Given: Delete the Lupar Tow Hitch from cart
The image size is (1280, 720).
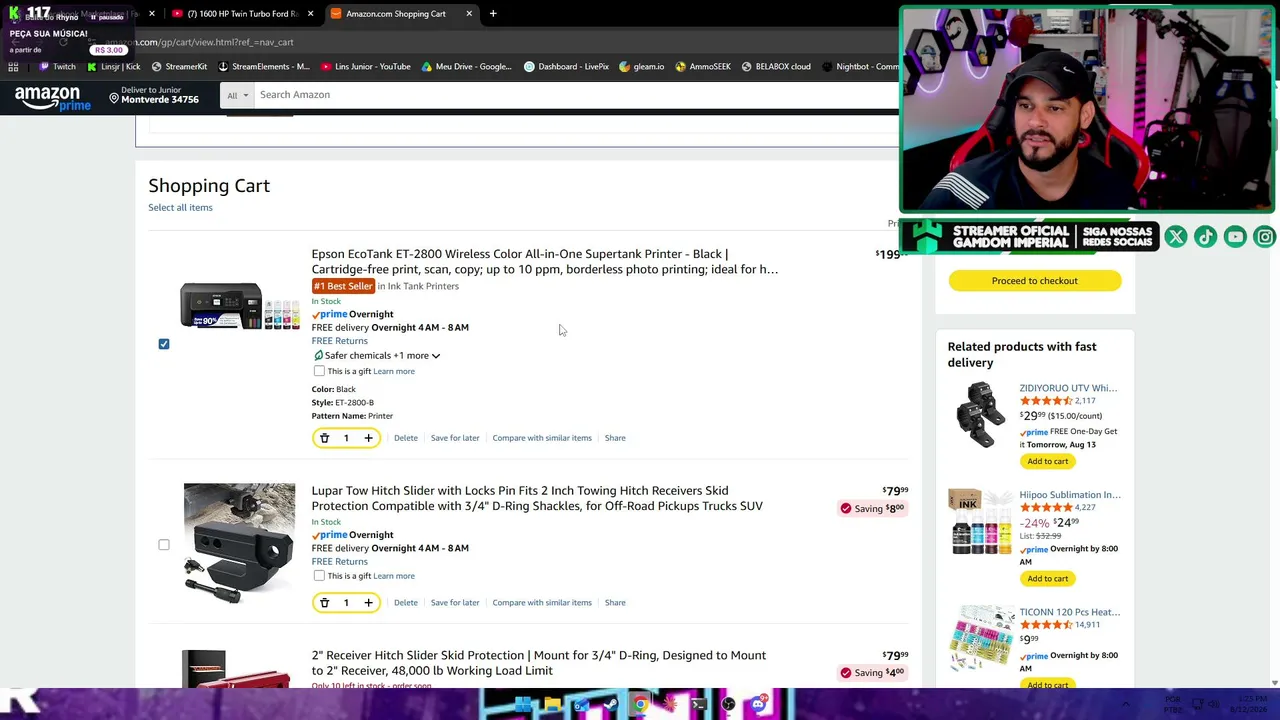Looking at the screenshot, I should [x=406, y=603].
